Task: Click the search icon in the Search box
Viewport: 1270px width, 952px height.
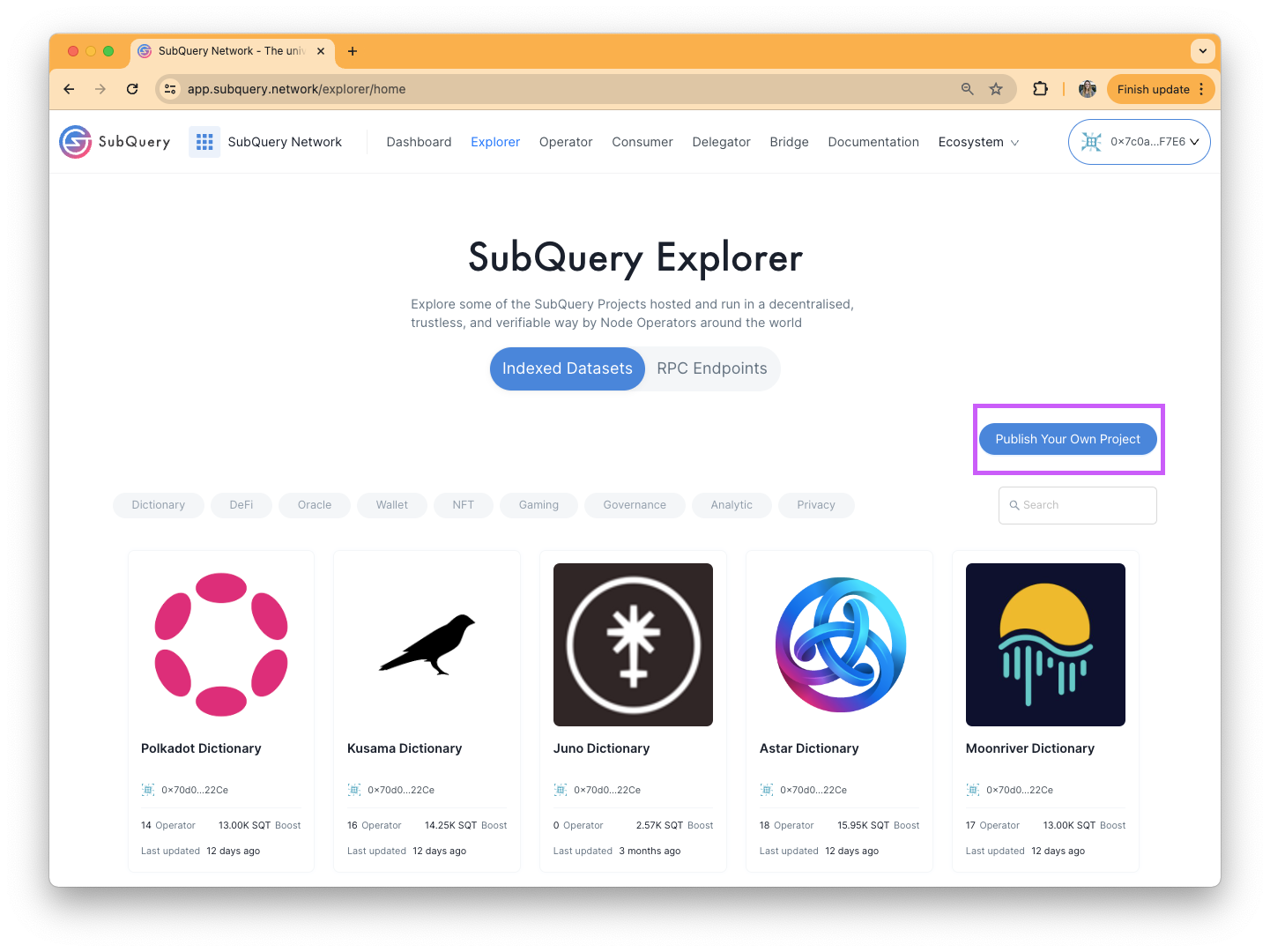Action: pos(1014,505)
